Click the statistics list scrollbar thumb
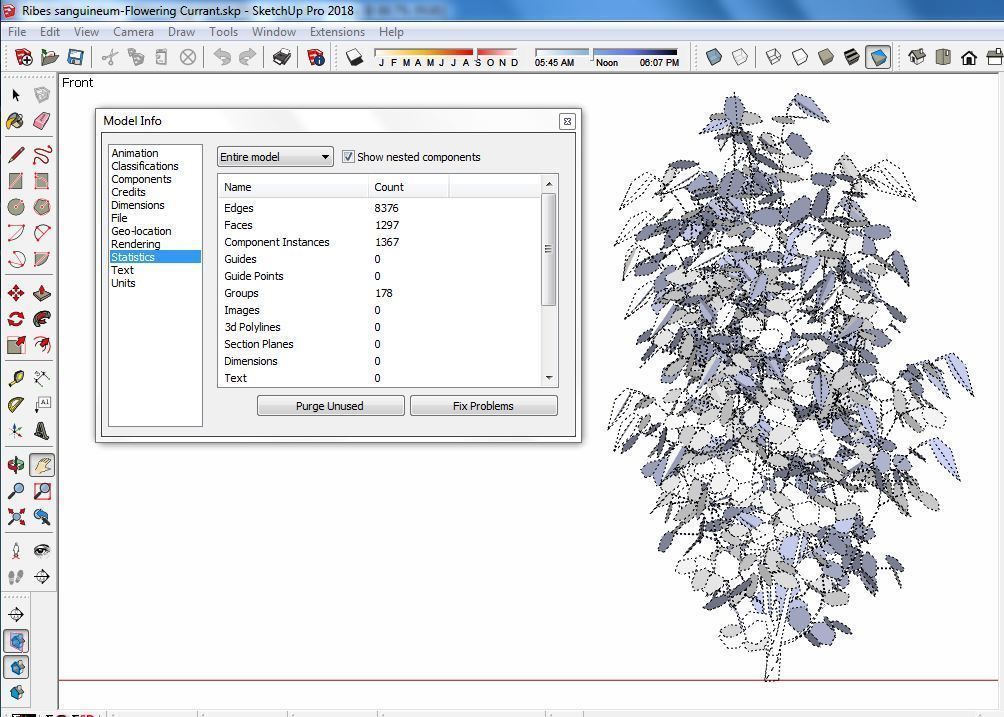 [x=548, y=249]
